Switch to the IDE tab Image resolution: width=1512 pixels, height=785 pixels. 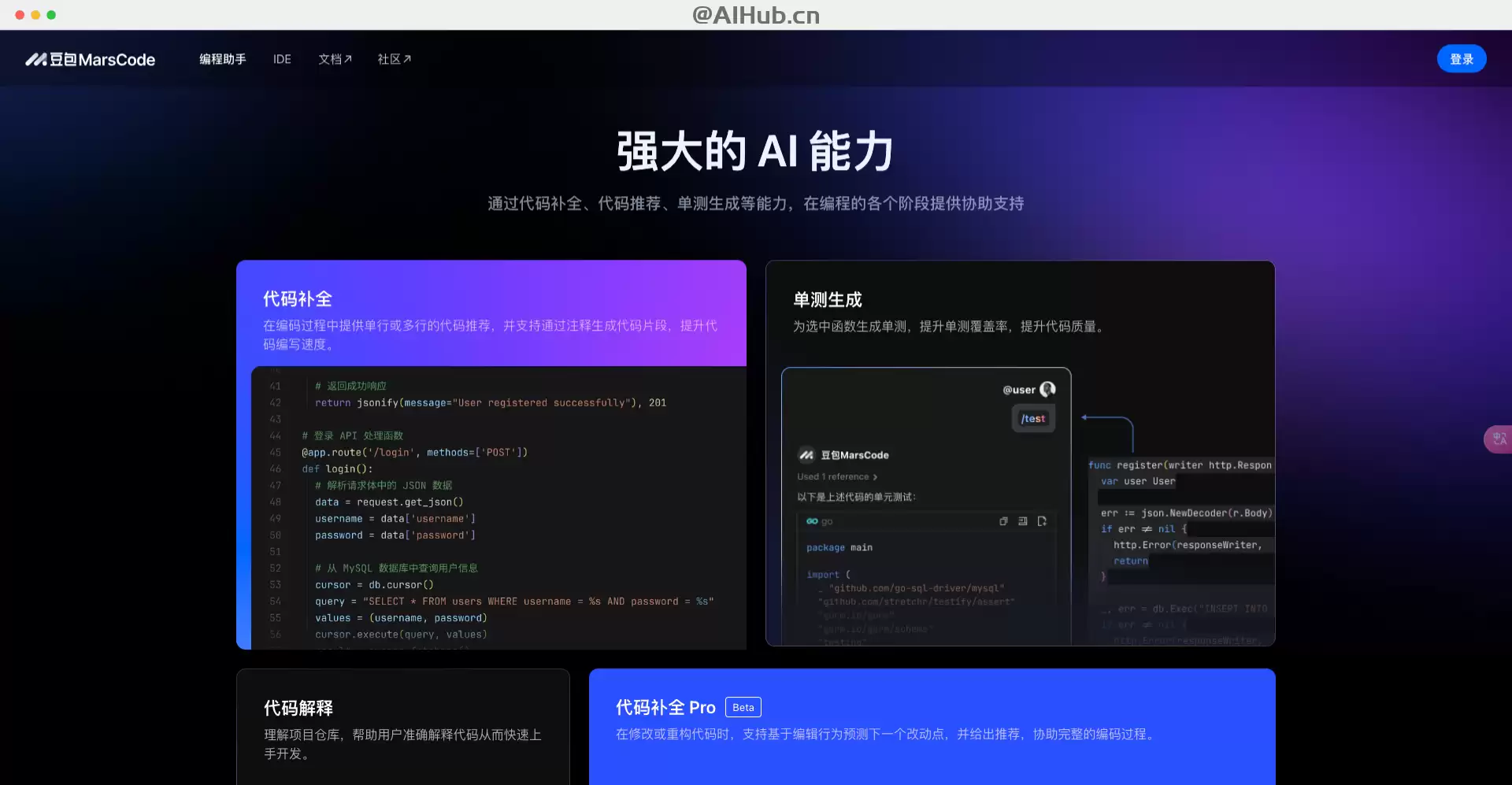[x=281, y=59]
